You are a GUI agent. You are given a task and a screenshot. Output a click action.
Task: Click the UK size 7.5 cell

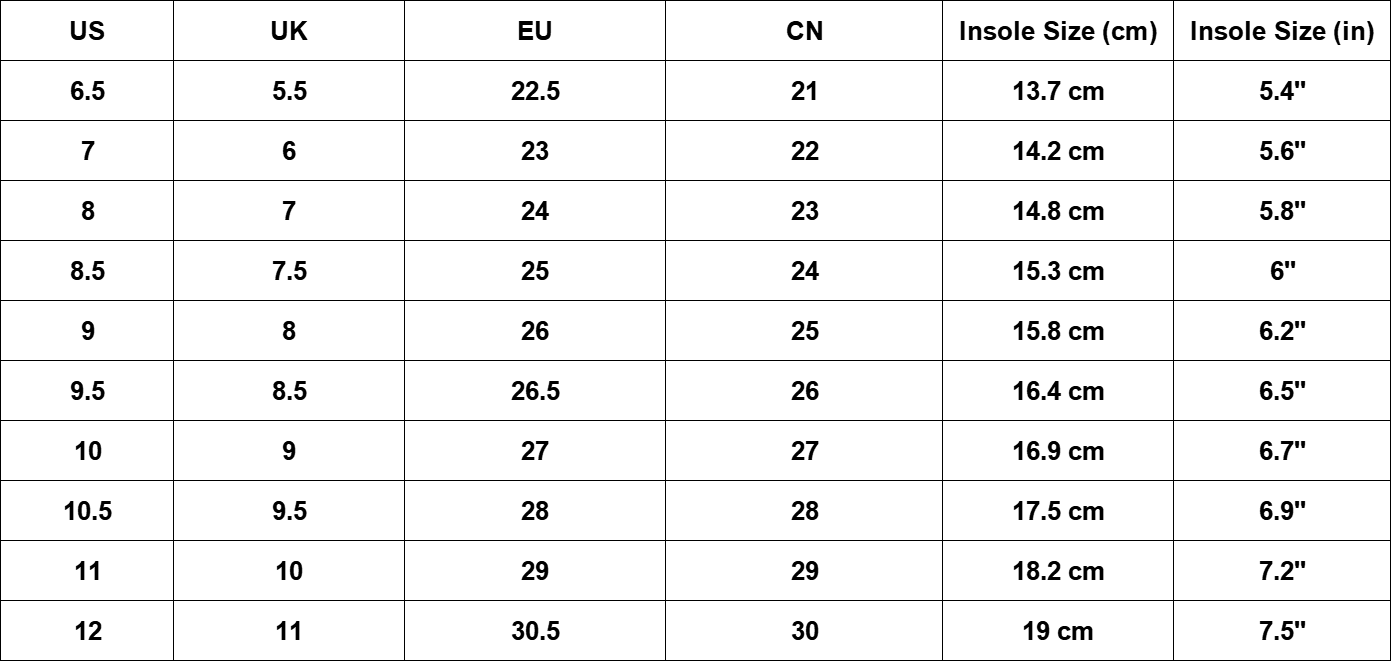(x=289, y=271)
